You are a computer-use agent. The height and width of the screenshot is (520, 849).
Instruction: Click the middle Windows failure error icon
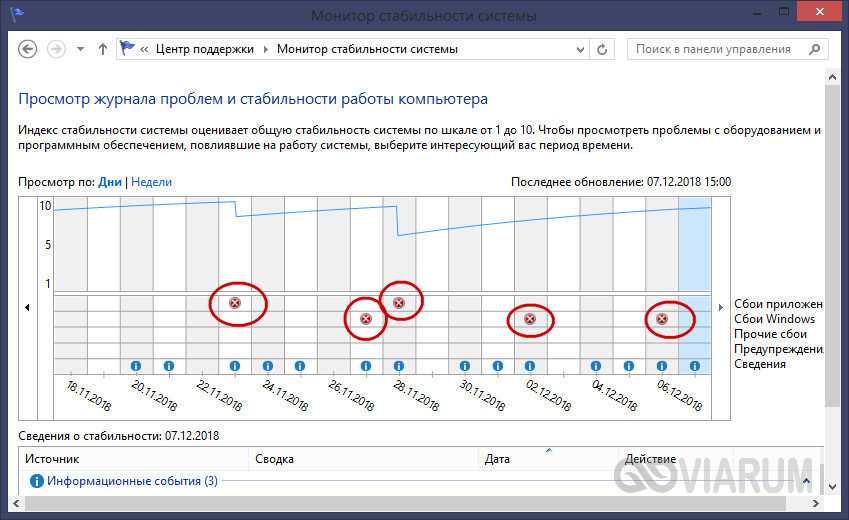[x=530, y=319]
